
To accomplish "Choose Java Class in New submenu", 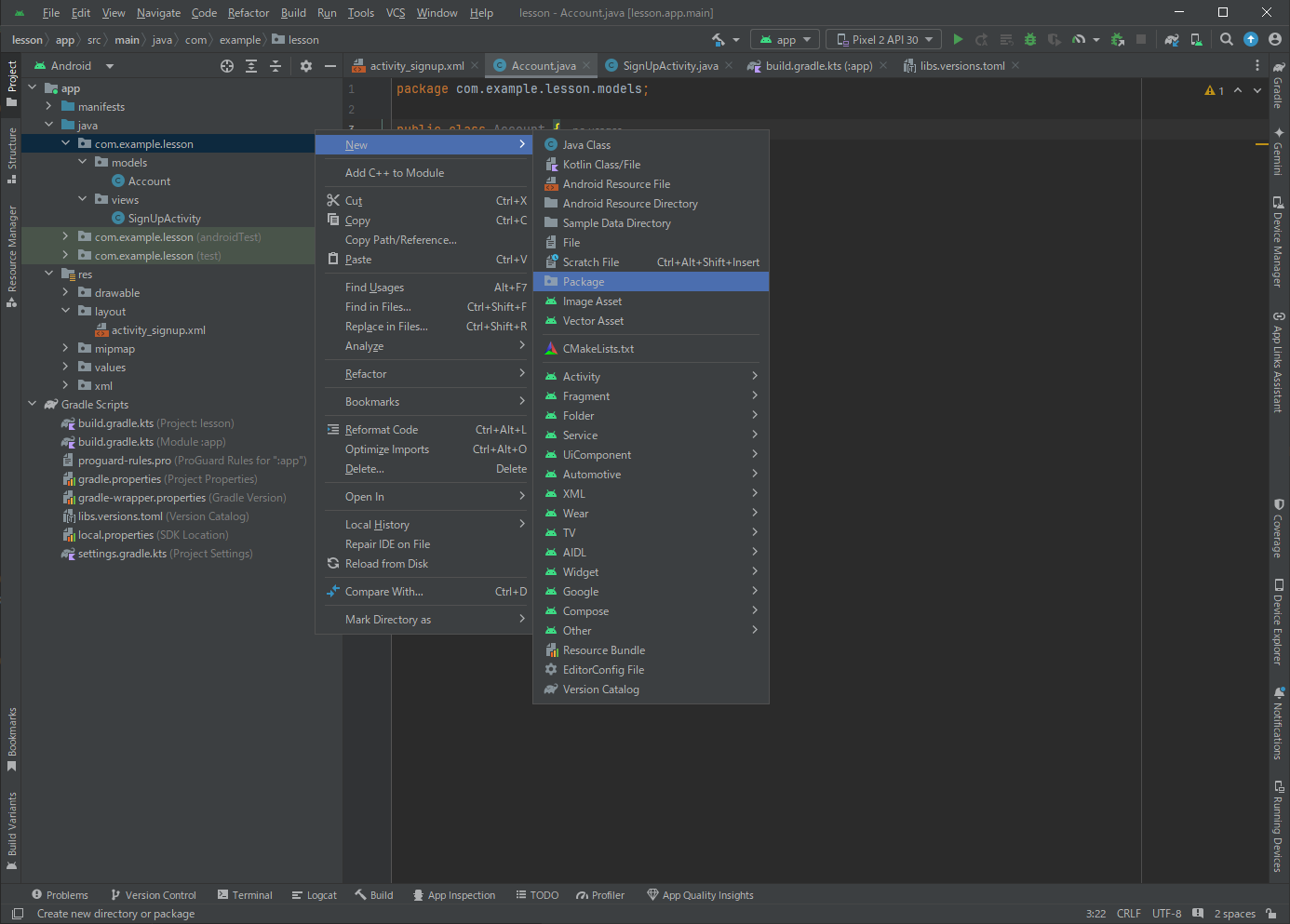I will coord(651,144).
